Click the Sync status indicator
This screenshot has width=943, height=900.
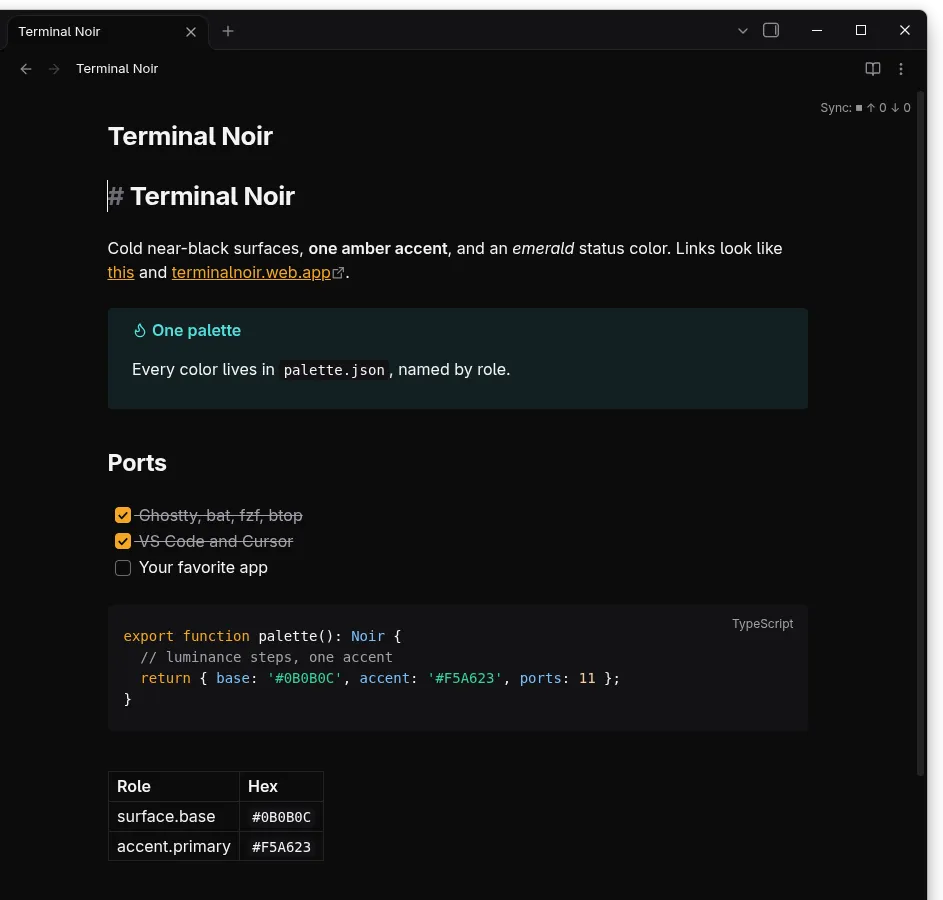pos(865,108)
